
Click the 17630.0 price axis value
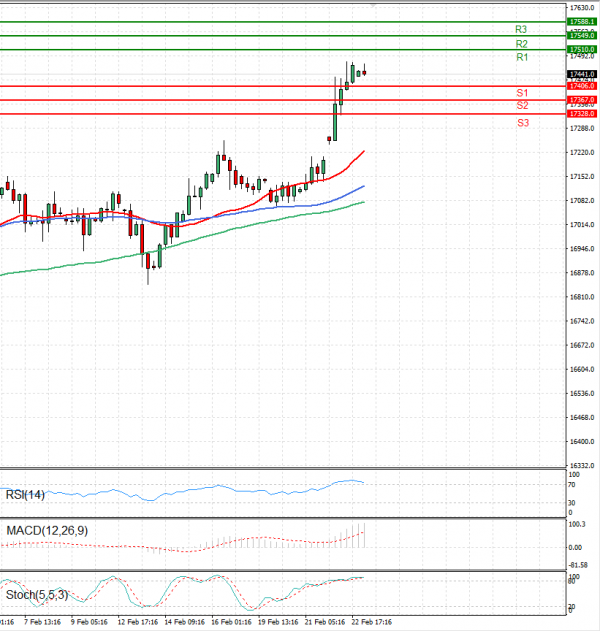tap(582, 8)
